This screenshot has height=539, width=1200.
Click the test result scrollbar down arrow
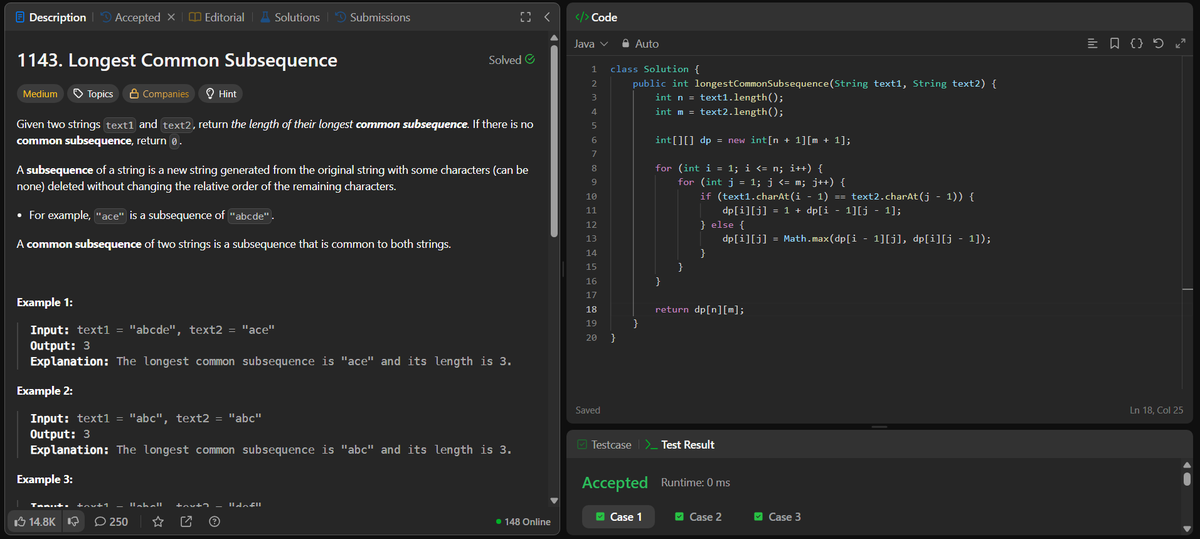pyautogui.click(x=1187, y=528)
